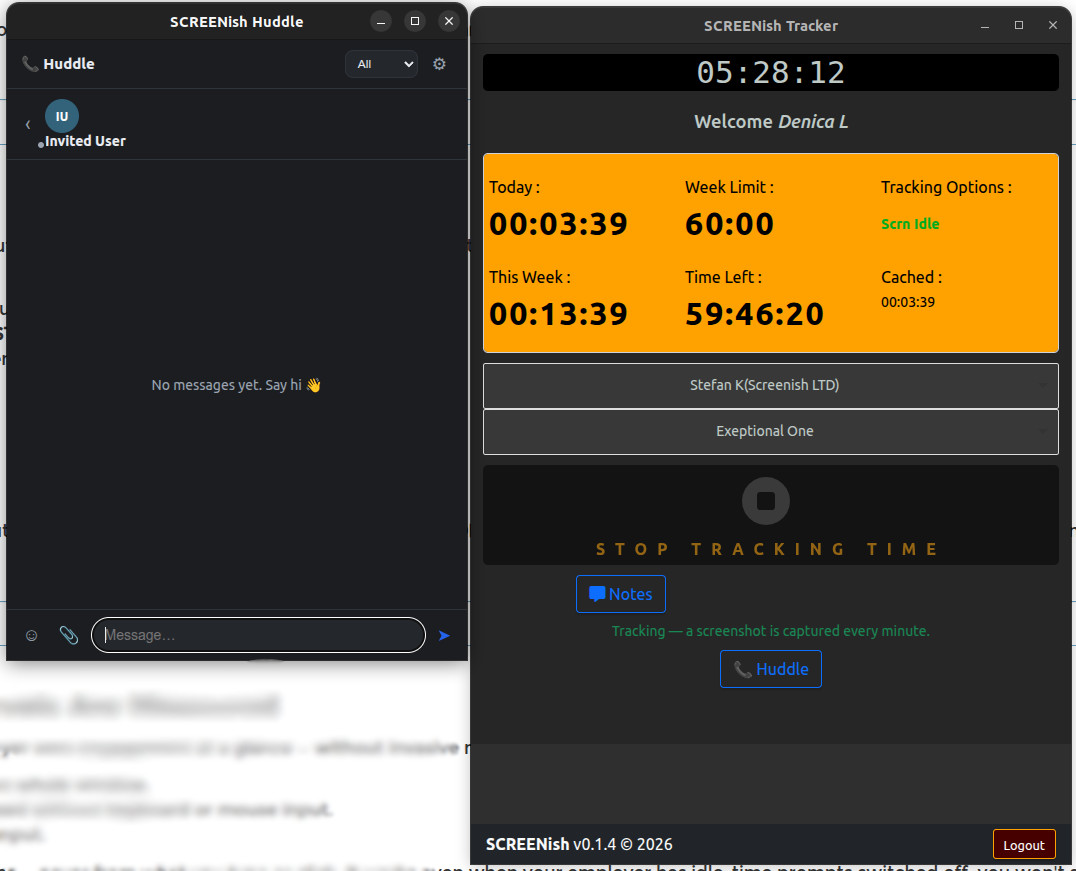
Task: Click the SCREENish Huddle title bar text
Action: tap(237, 22)
